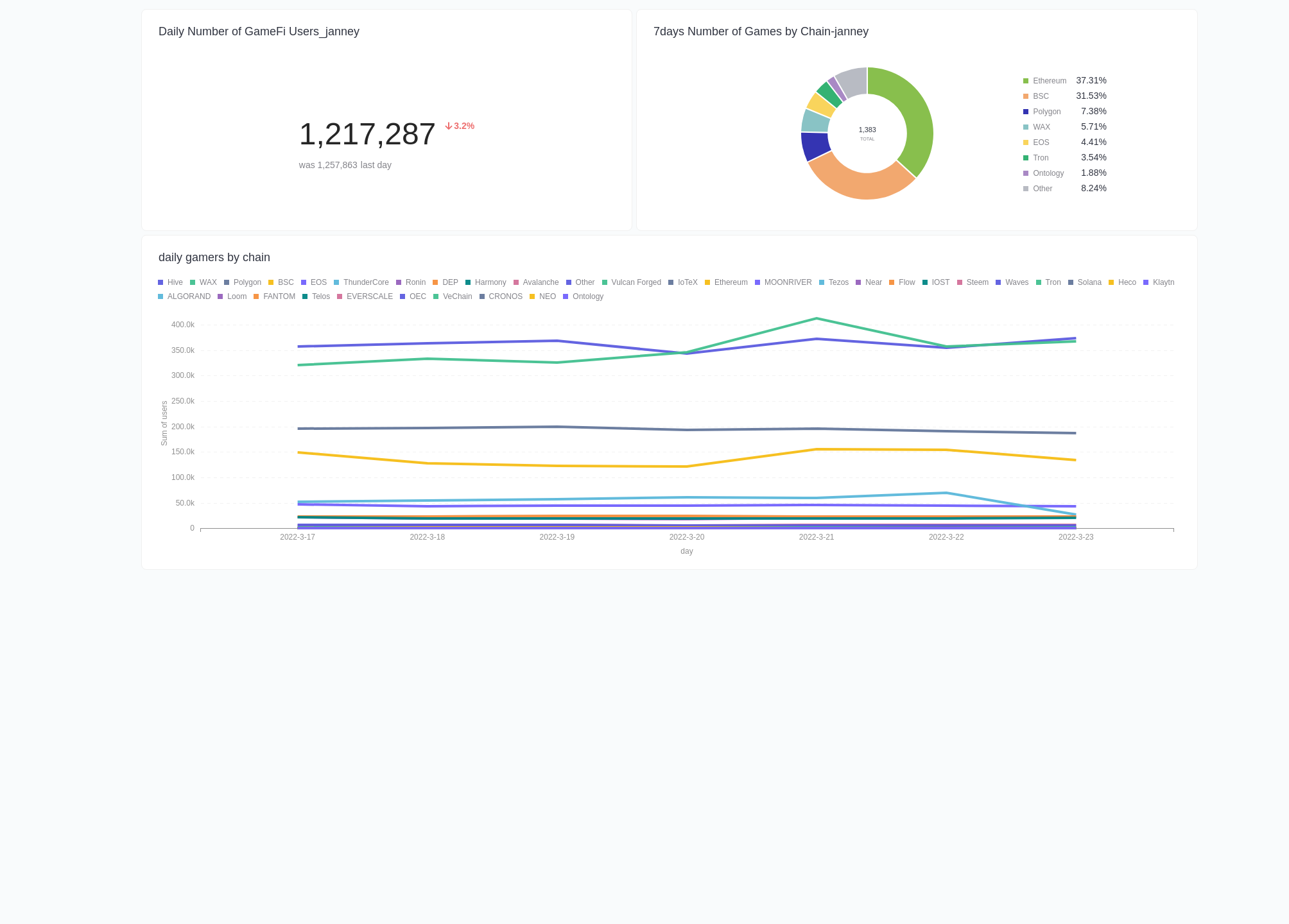1289x924 pixels.
Task: Click the red 3.2% decrease indicator
Action: (x=458, y=126)
